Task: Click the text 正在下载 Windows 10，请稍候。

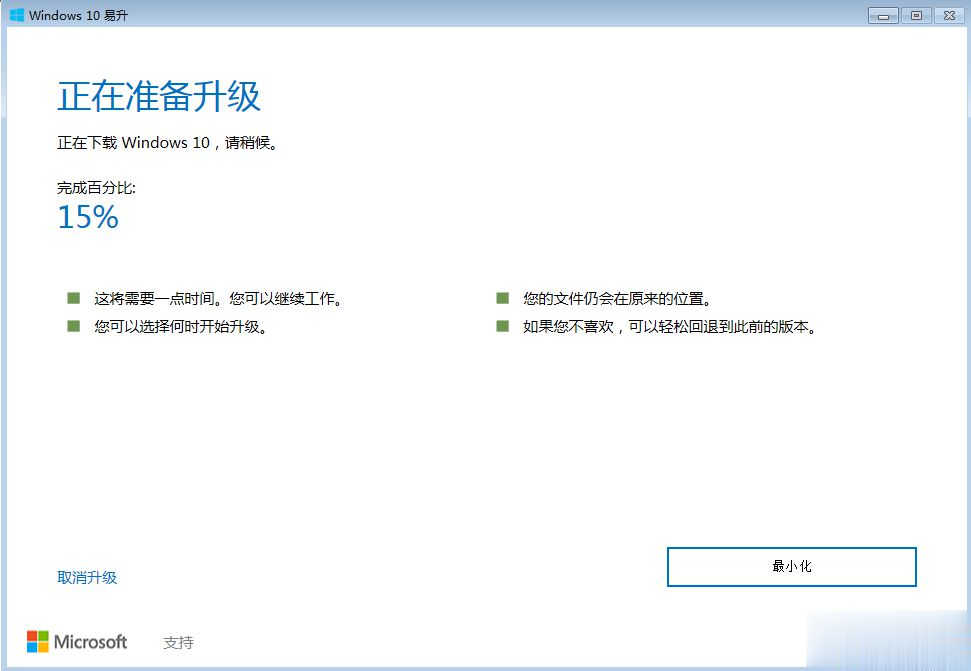Action: pyautogui.click(x=168, y=143)
